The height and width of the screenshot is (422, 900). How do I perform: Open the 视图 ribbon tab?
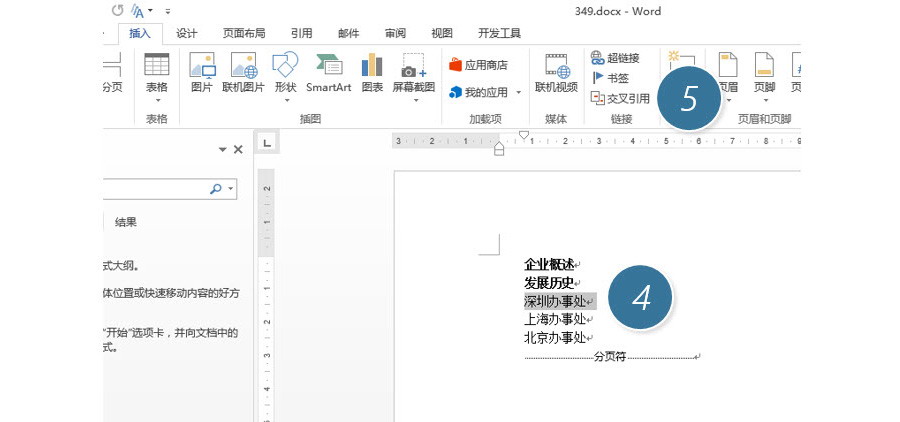click(442, 33)
